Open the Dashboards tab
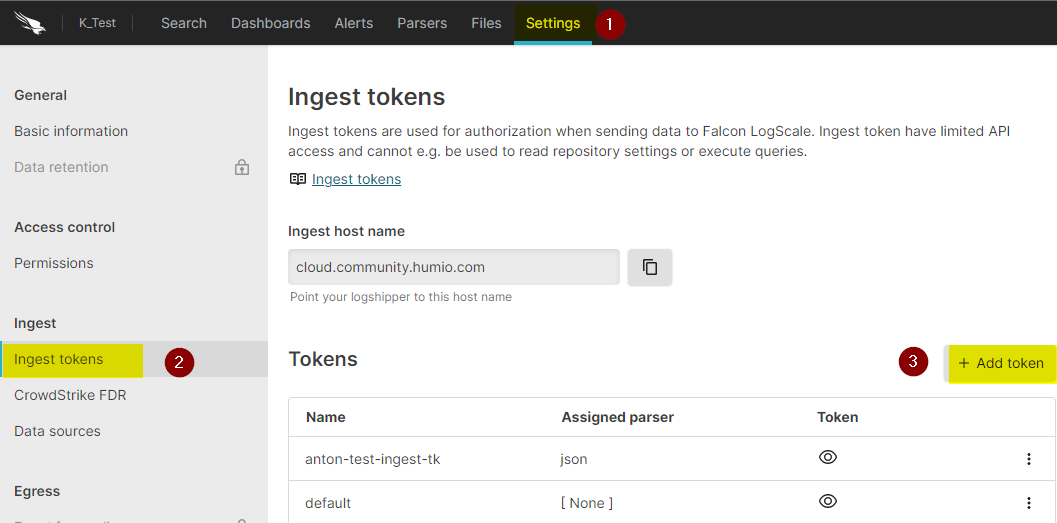1057x523 pixels. tap(270, 23)
